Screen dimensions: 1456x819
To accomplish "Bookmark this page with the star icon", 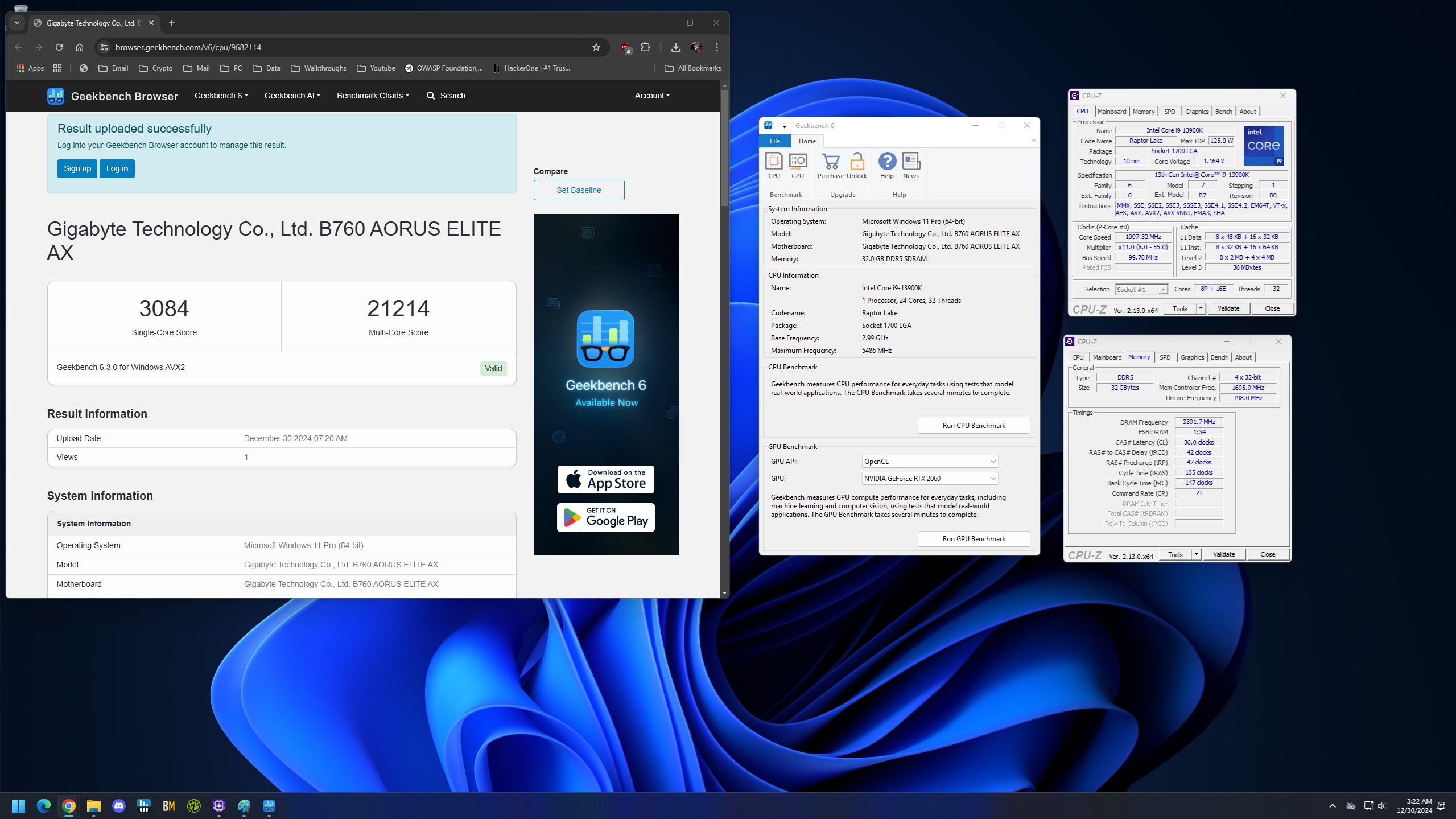I will (x=596, y=47).
